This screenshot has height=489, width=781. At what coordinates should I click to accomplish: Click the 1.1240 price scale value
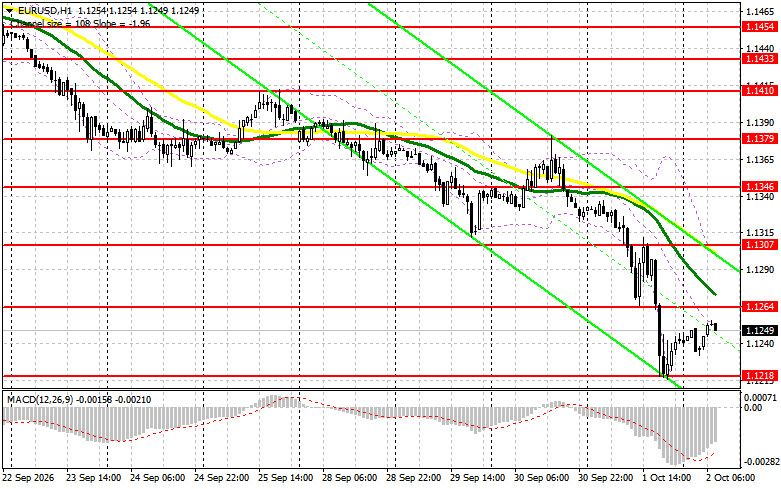[760, 344]
